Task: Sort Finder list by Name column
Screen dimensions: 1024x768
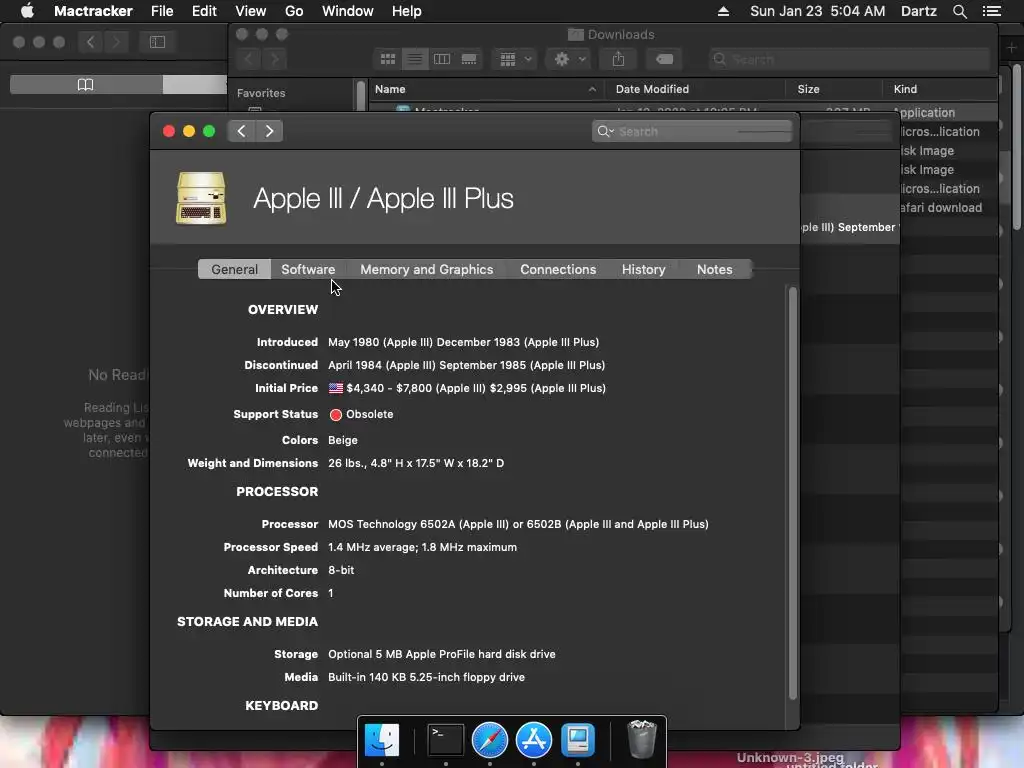Action: [486, 89]
